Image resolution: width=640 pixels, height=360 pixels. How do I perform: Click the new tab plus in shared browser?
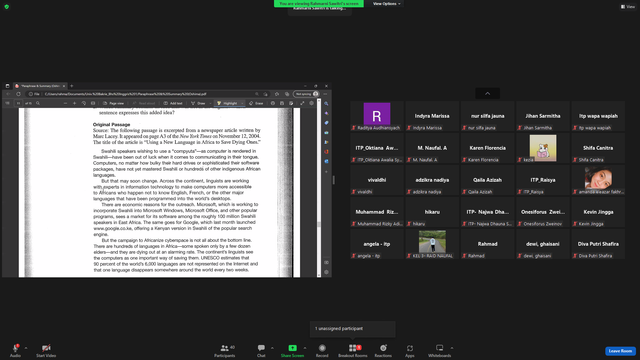72,86
